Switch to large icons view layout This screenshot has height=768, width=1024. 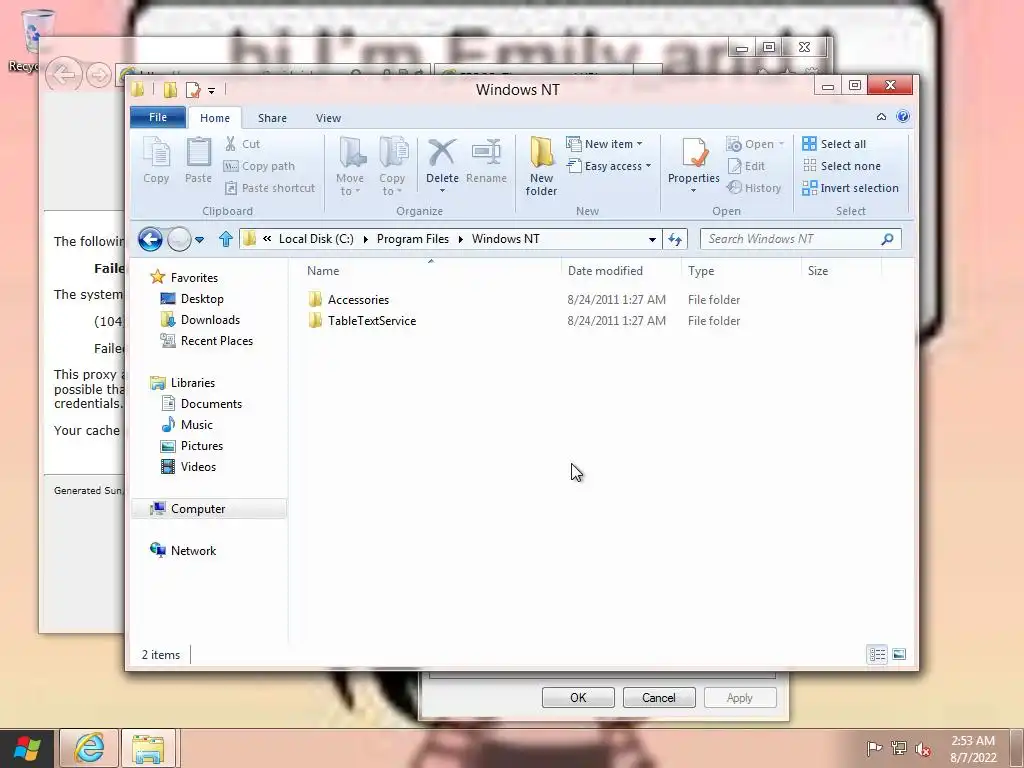point(899,654)
